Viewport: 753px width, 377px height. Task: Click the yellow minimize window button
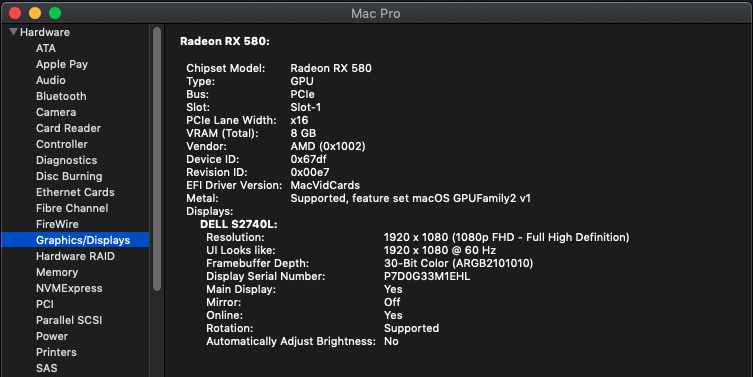click(35, 13)
